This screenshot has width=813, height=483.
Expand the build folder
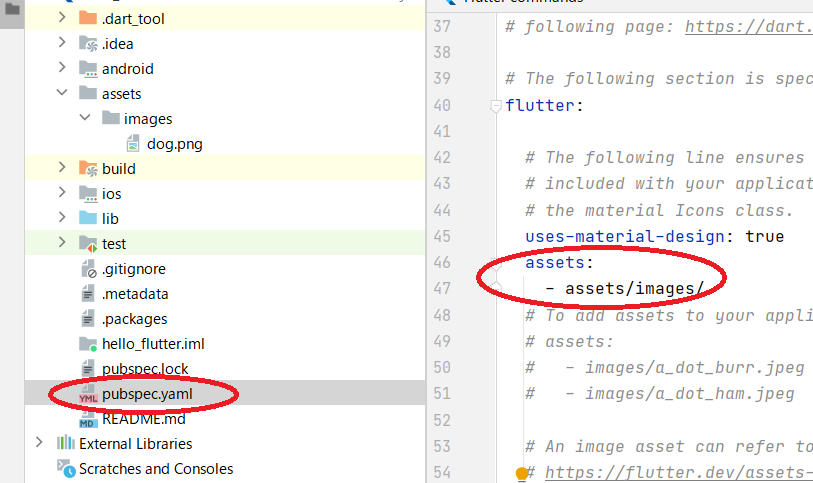62,167
